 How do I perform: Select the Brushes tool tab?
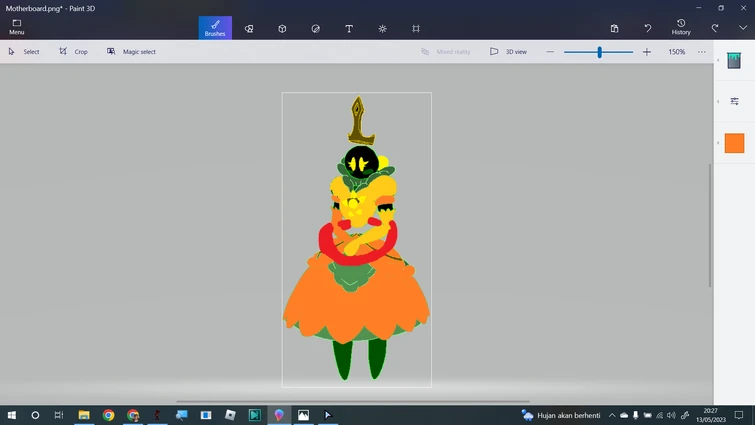point(215,28)
